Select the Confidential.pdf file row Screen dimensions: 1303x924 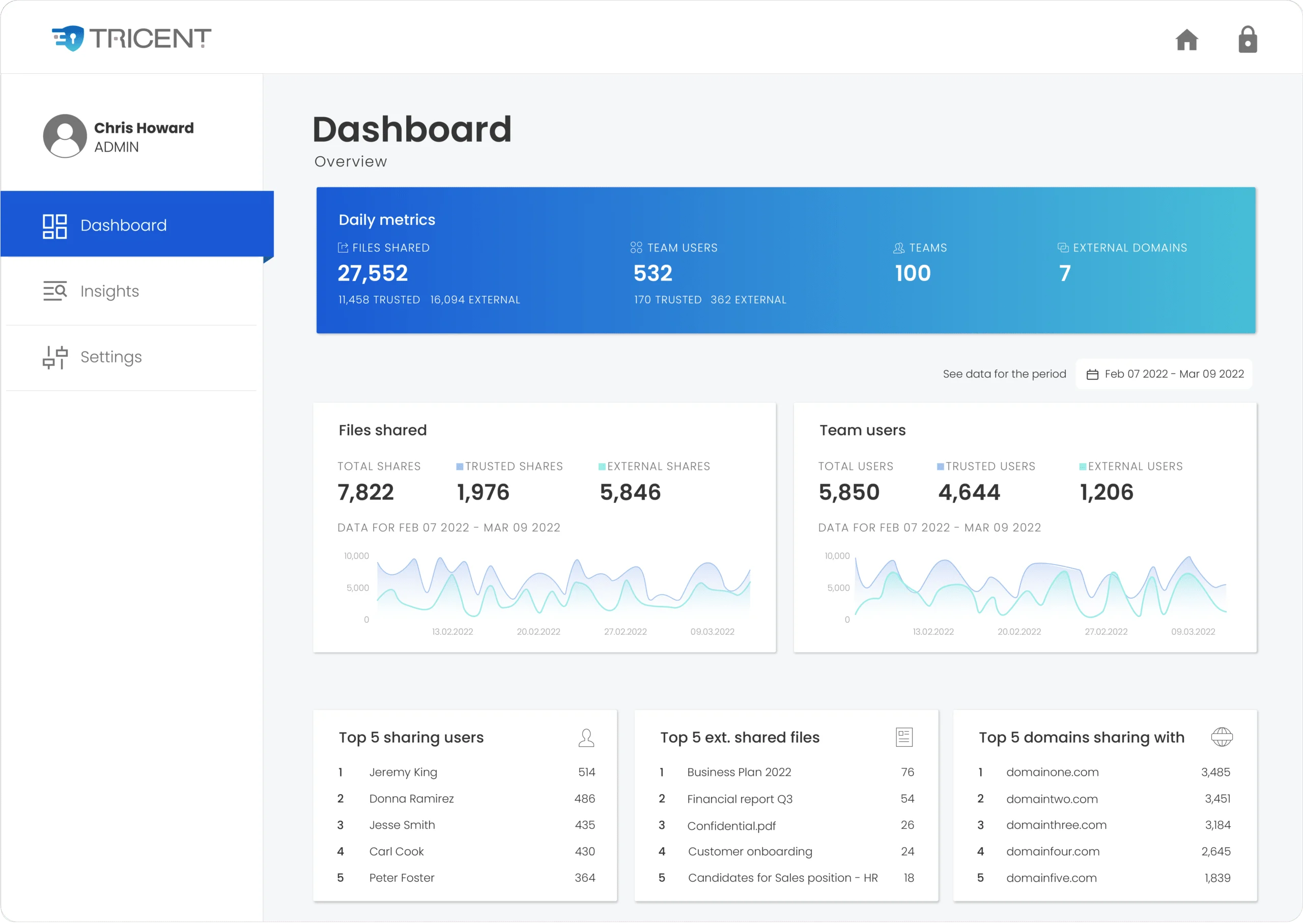pos(786,826)
